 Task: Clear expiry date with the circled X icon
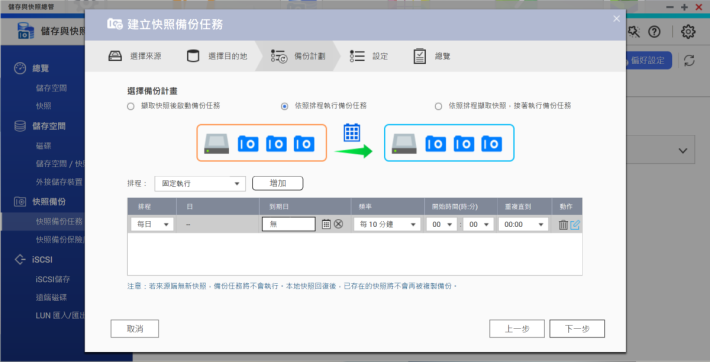coord(338,224)
